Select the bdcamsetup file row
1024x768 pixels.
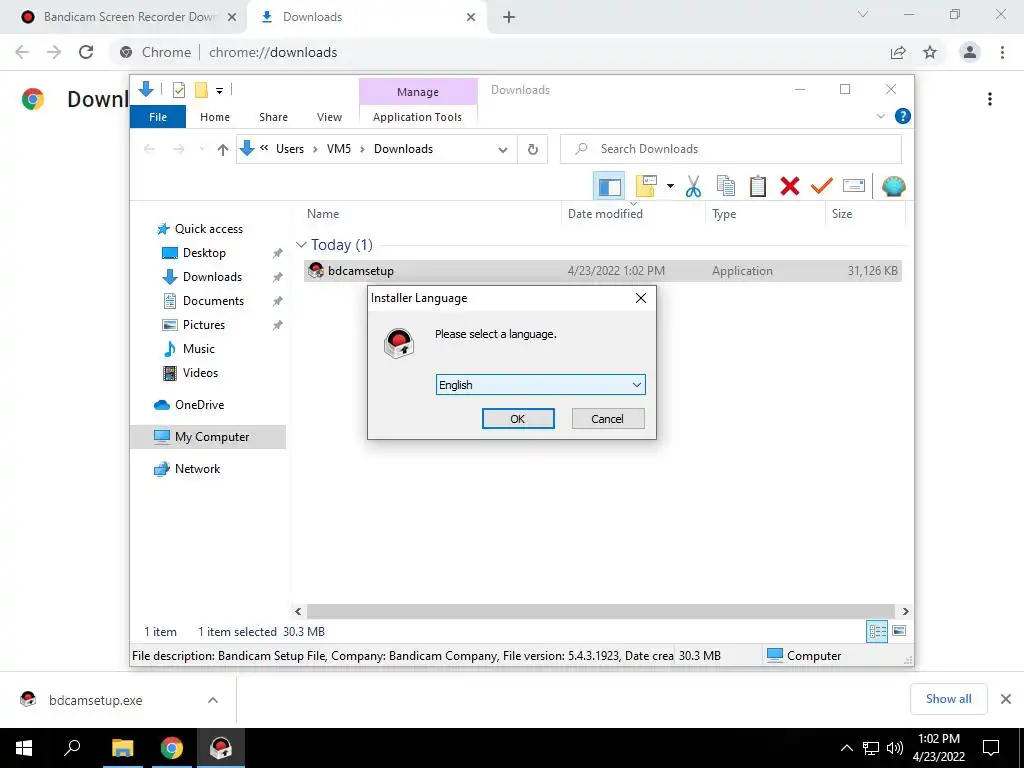602,270
